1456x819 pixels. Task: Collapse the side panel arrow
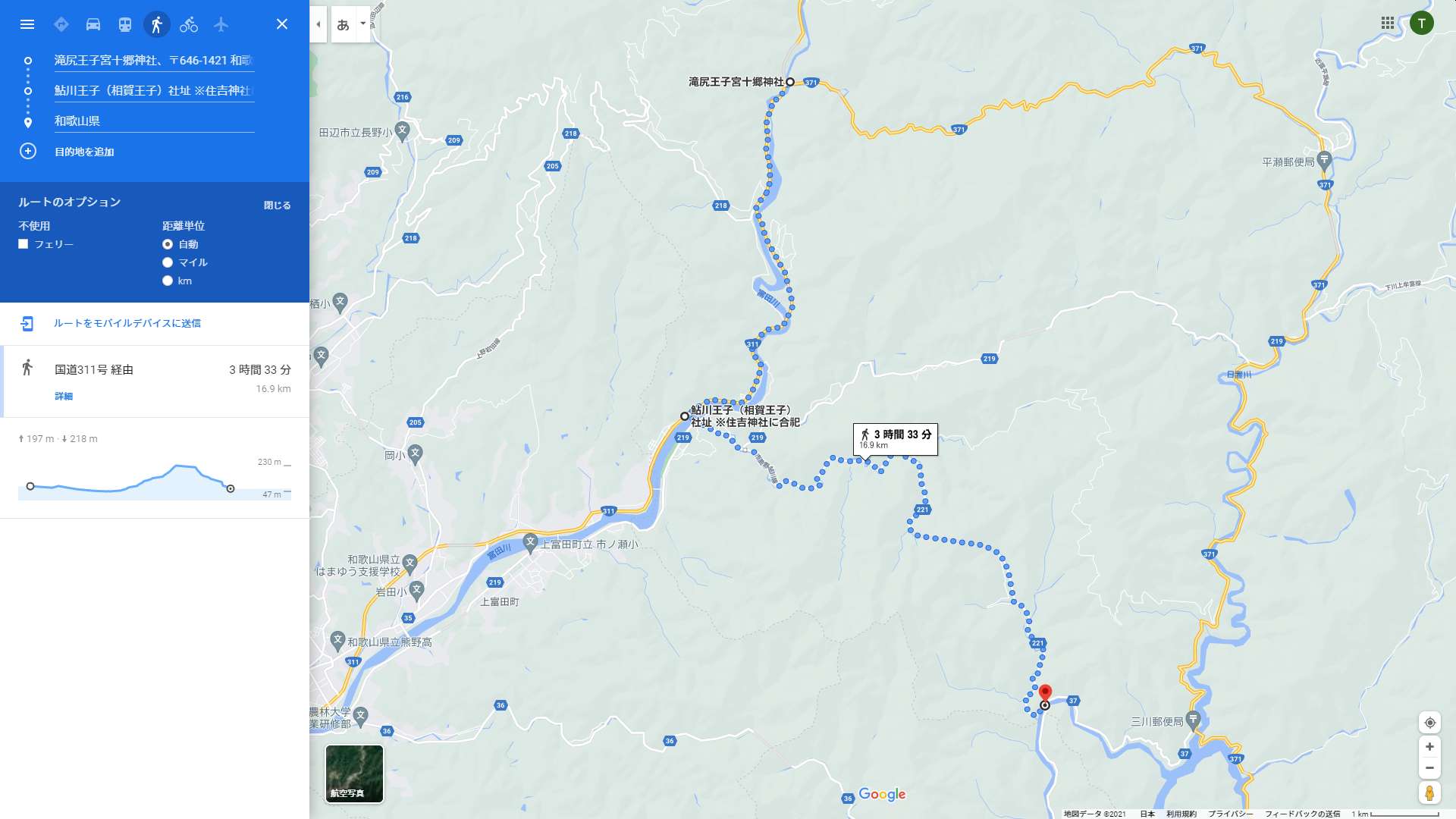click(318, 24)
